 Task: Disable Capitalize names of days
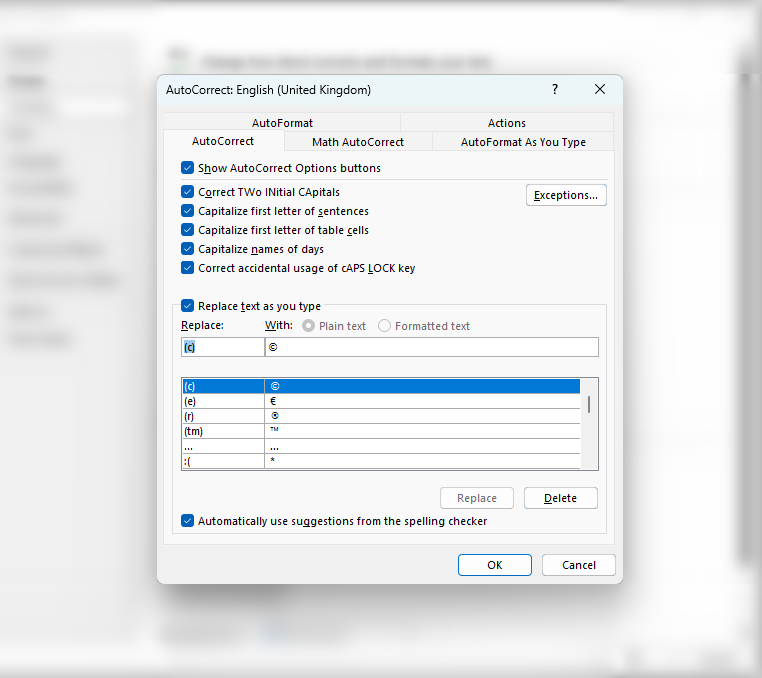click(187, 249)
